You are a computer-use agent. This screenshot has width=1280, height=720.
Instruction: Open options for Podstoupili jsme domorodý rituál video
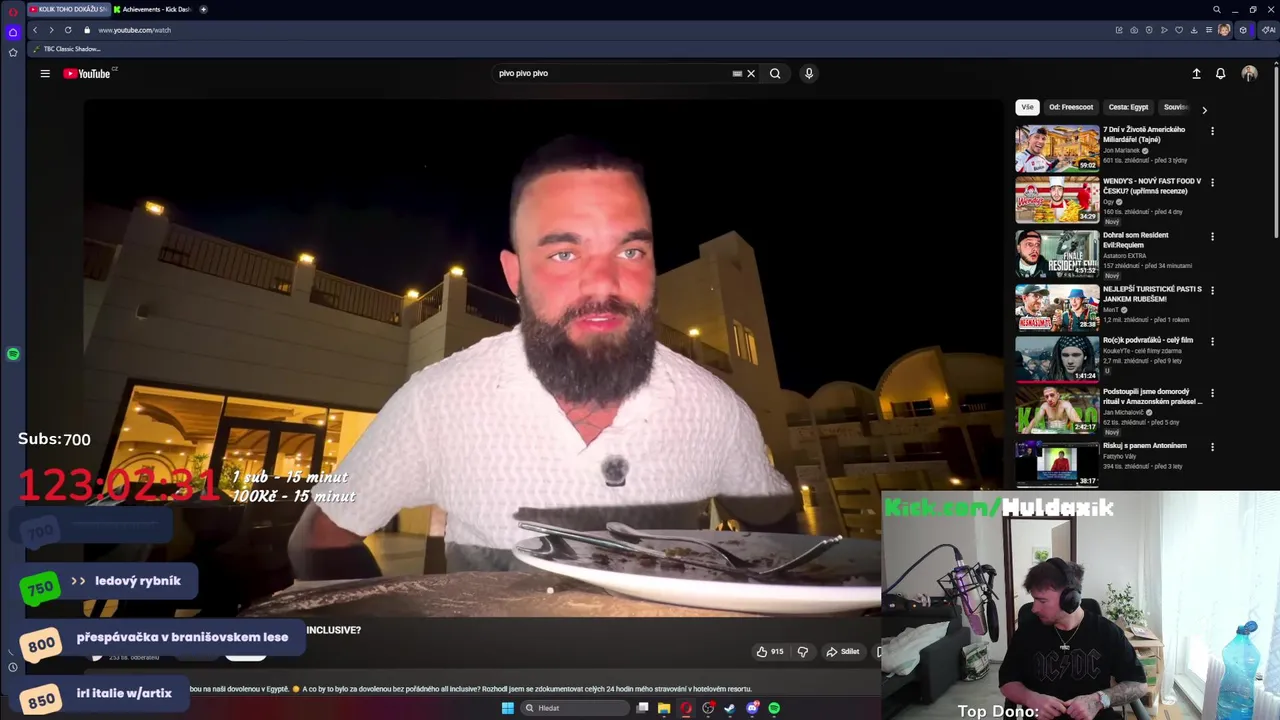[1212, 394]
